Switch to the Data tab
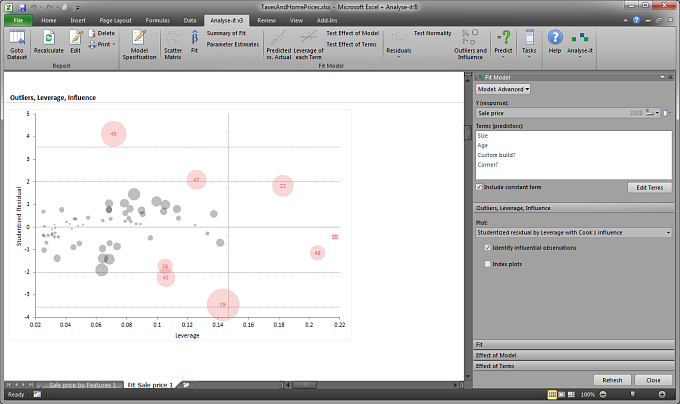The image size is (680, 404). pyautogui.click(x=190, y=20)
